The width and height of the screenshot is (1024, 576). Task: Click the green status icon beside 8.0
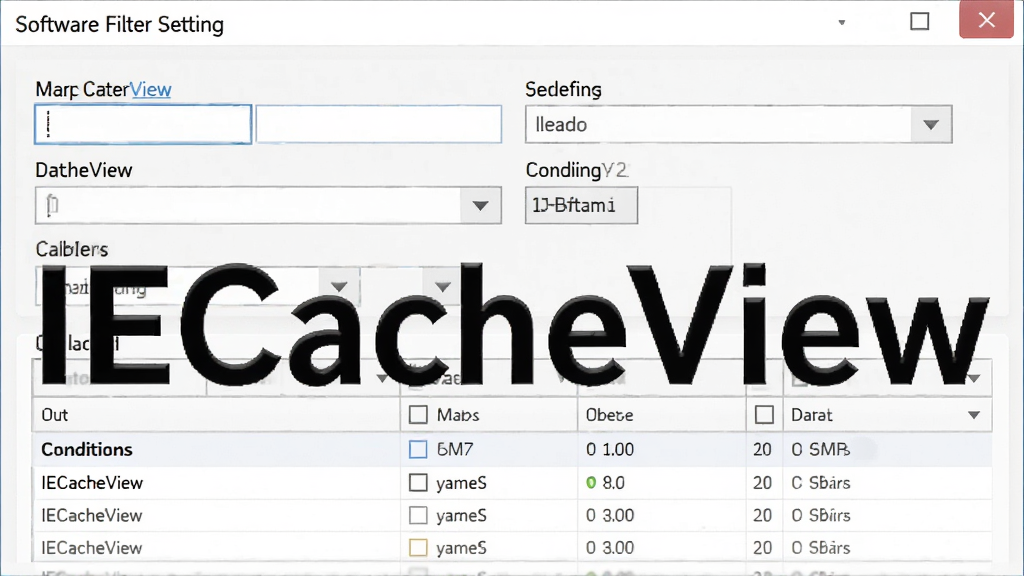(591, 483)
